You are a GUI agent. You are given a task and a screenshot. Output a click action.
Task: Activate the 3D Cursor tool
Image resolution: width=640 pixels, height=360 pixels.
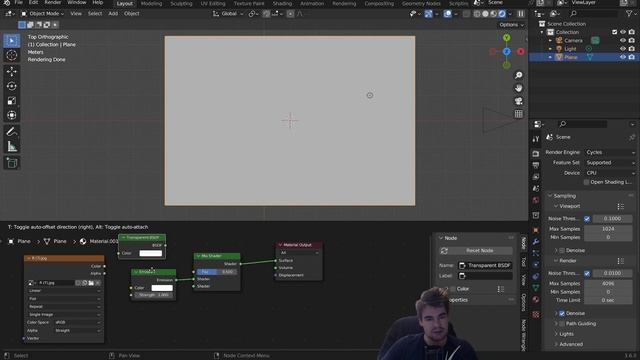pyautogui.click(x=12, y=55)
